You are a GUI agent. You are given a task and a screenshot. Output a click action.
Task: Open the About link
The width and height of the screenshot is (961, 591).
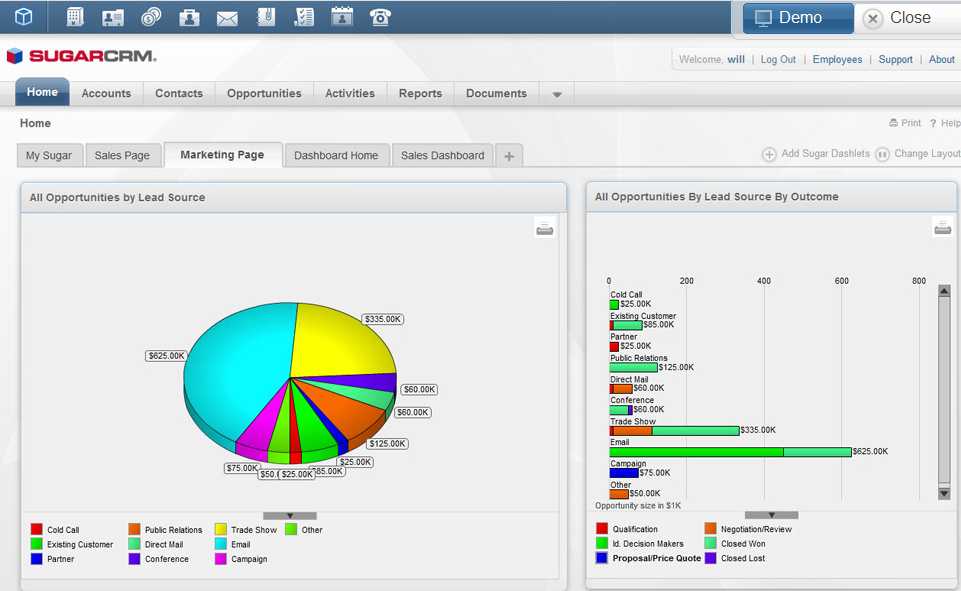click(941, 59)
